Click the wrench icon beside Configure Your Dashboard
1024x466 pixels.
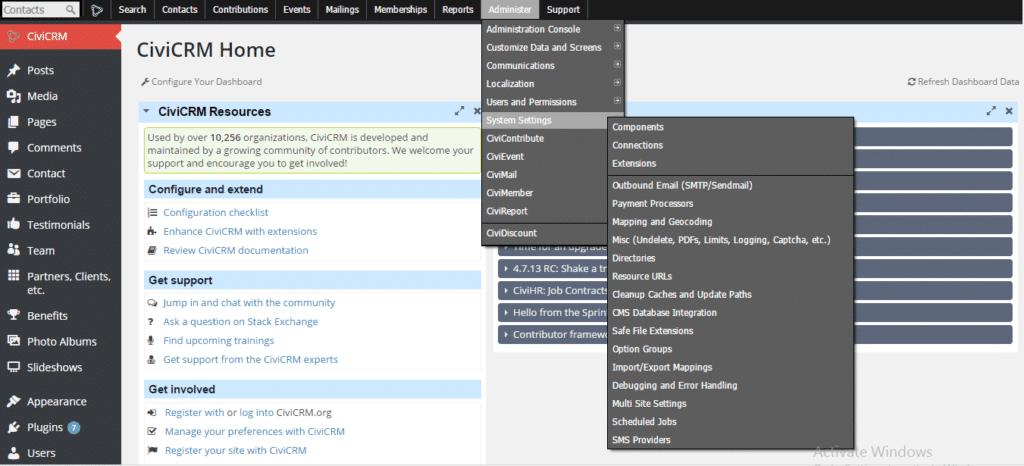click(x=145, y=82)
